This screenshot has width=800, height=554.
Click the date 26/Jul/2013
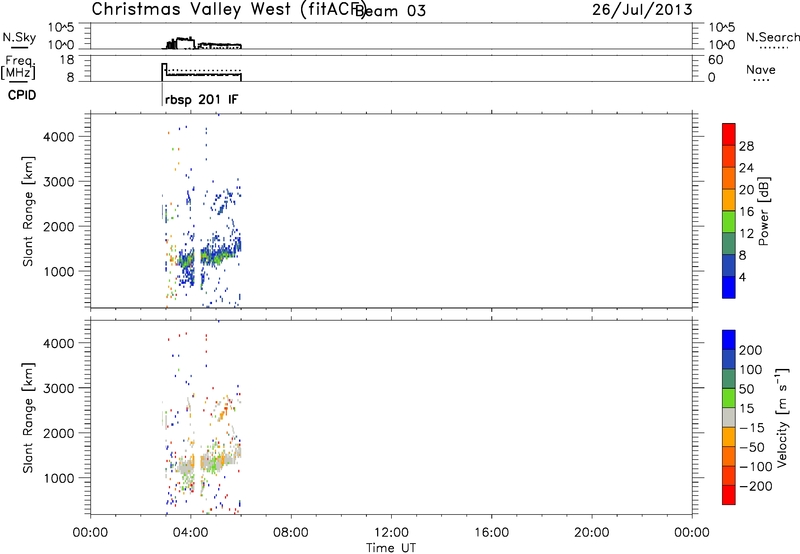click(642, 10)
